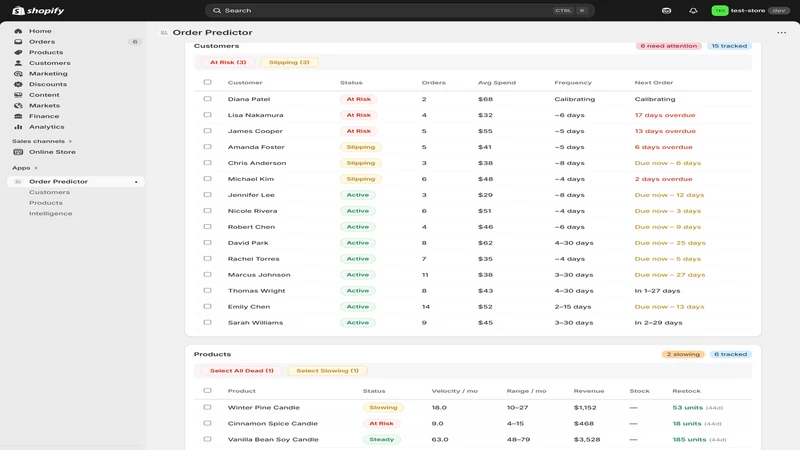Image resolution: width=800 pixels, height=450 pixels.
Task: Open Online Store sales channel
Action: tap(52, 152)
